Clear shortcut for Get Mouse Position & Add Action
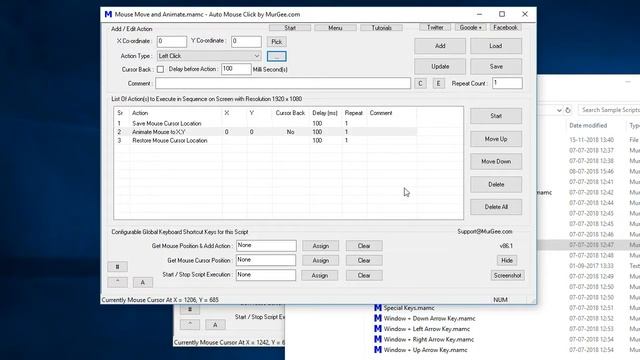Screen dimensions: 640x360 364,246
